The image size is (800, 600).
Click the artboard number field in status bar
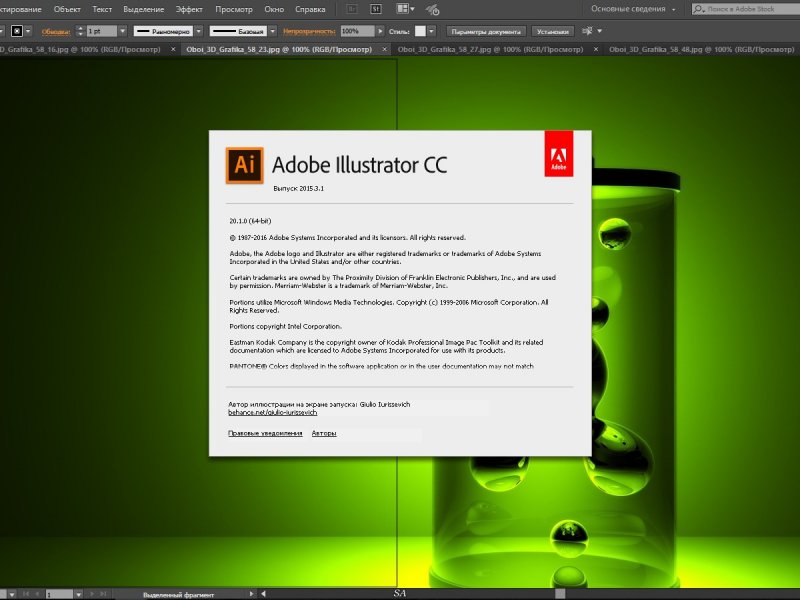(59, 594)
